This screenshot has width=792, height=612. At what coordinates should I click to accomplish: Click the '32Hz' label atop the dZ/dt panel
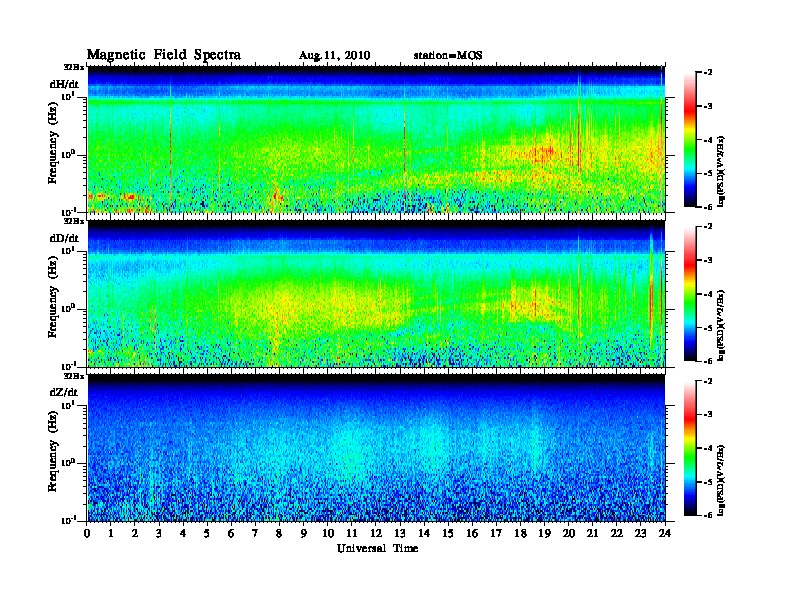[x=74, y=376]
